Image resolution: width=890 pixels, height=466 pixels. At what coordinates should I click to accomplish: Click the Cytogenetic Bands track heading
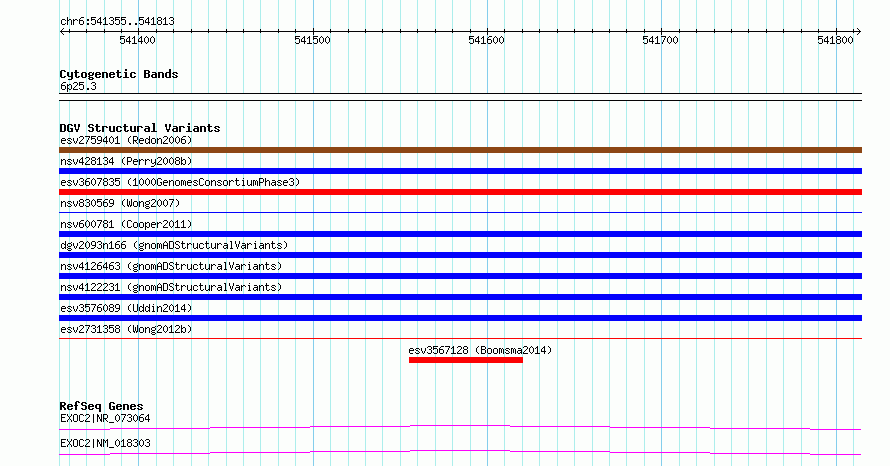(x=119, y=74)
